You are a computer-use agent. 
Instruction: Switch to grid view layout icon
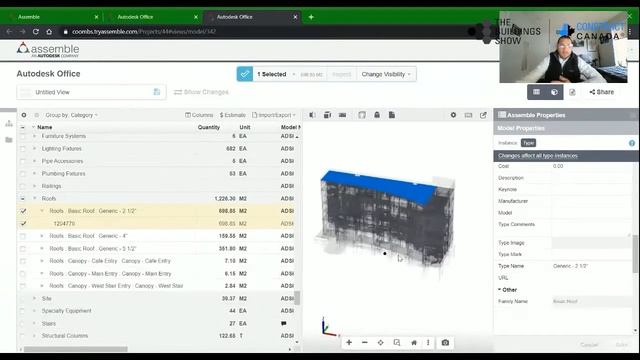(536, 92)
